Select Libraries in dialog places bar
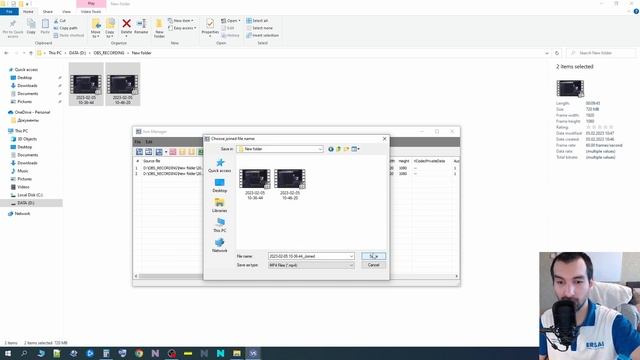 tap(220, 205)
